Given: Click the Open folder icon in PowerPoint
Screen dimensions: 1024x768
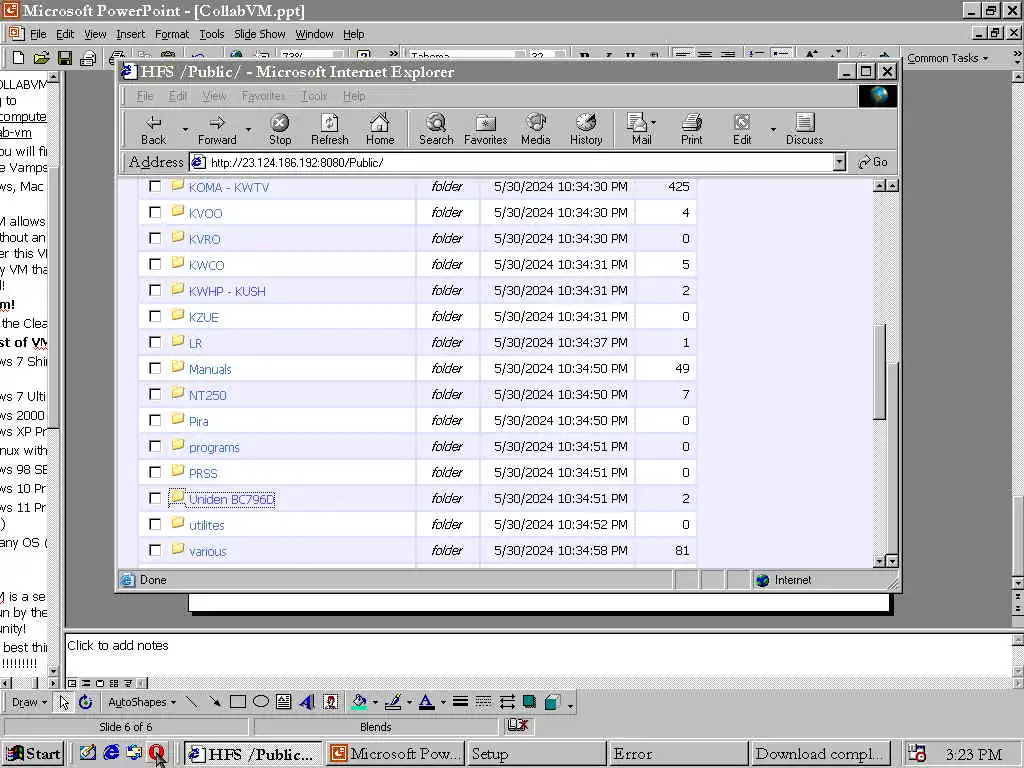Looking at the screenshot, I should (41, 58).
